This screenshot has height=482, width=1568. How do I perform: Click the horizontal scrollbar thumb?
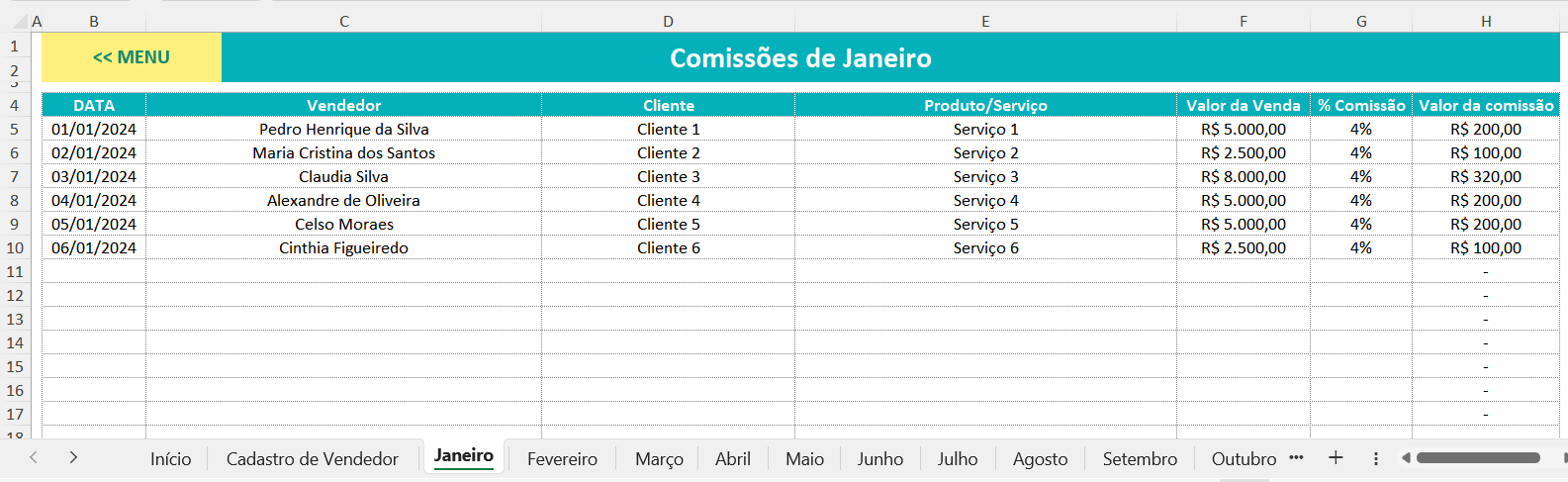coord(1478,457)
